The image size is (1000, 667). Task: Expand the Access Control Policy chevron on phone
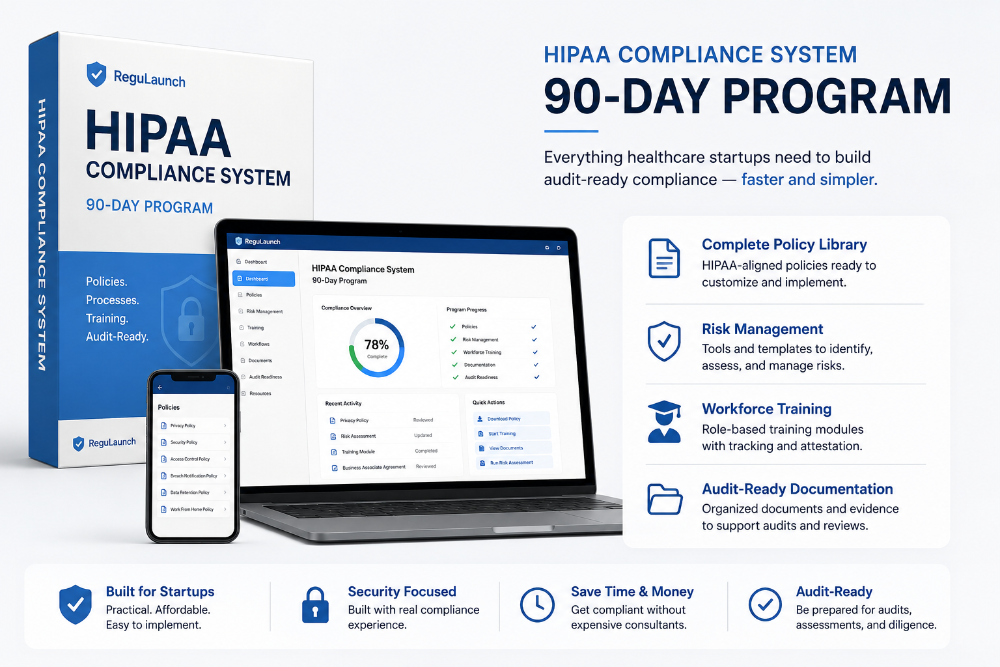click(x=225, y=458)
